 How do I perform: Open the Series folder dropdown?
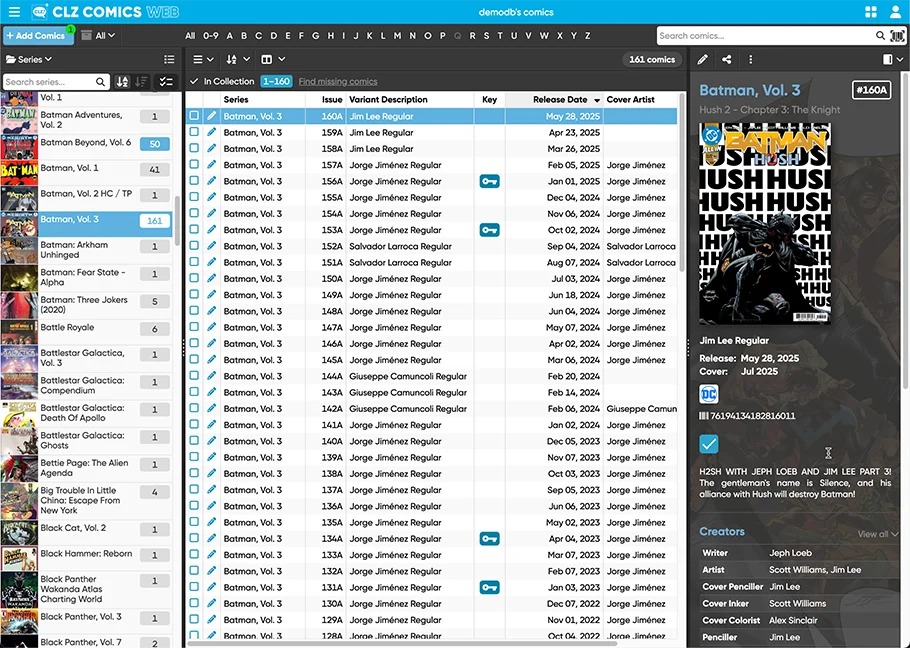click(29, 59)
